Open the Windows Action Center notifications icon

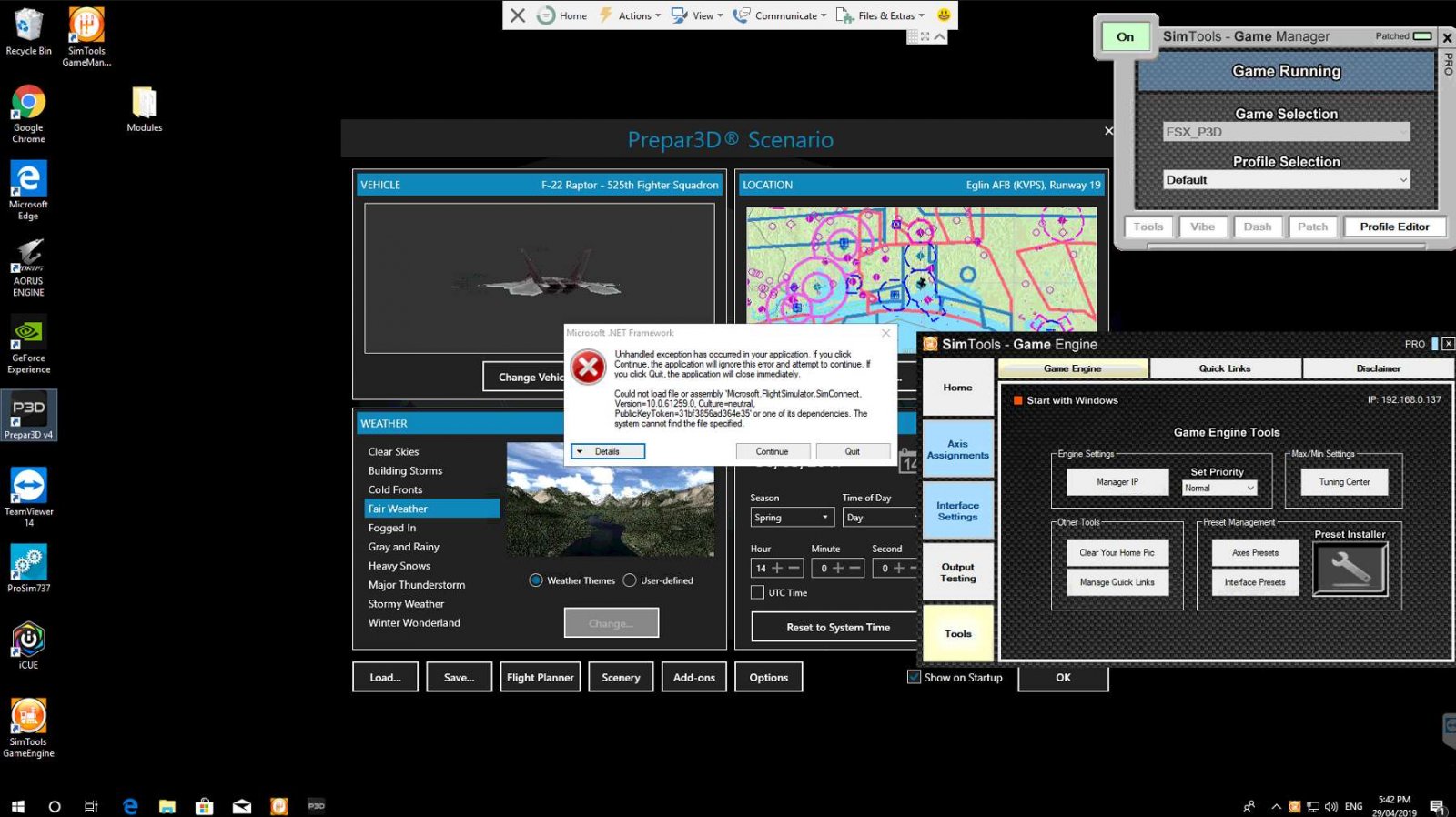[x=1437, y=806]
